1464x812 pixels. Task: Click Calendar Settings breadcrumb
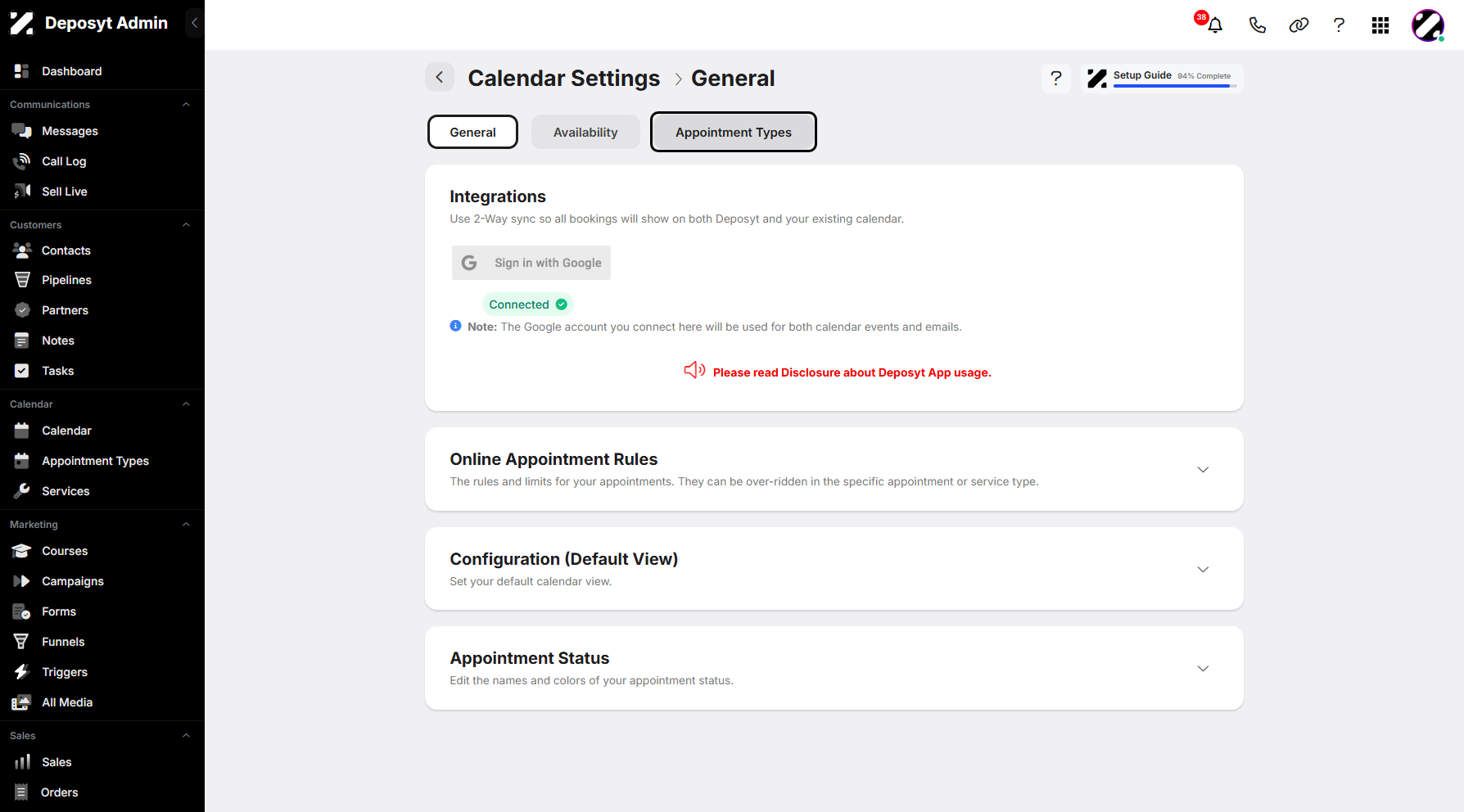click(564, 78)
